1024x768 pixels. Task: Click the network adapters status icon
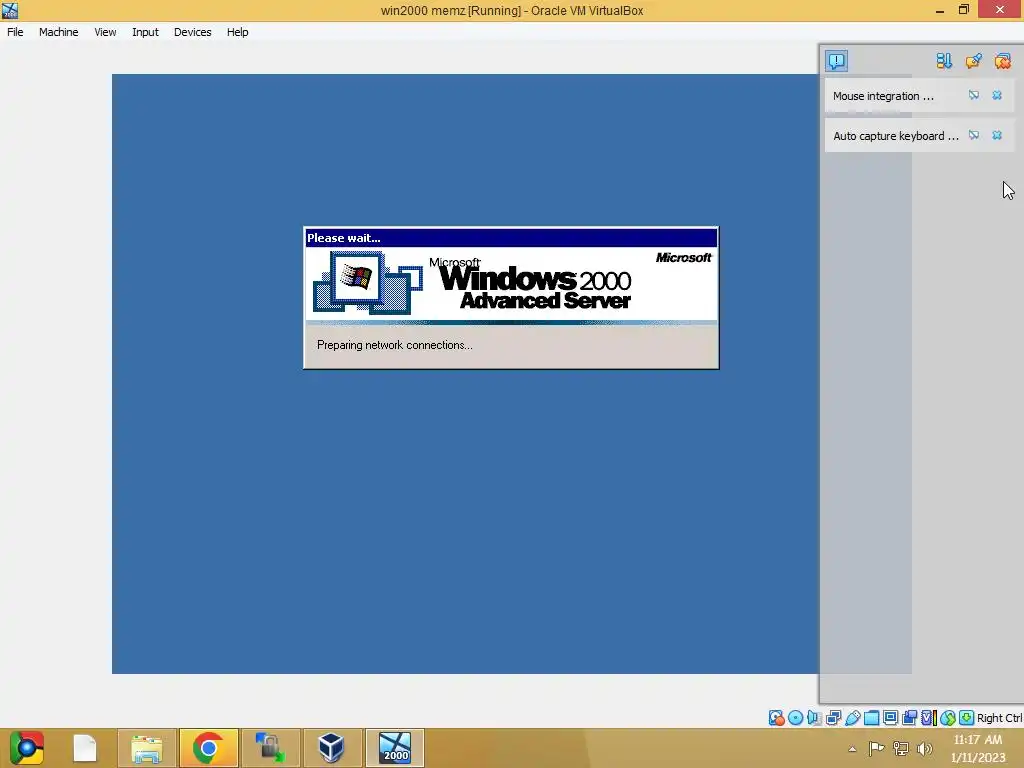[833, 718]
